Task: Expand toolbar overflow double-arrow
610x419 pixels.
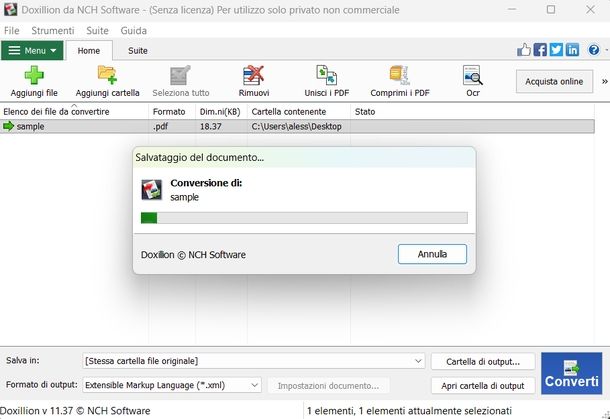Action: point(605,82)
